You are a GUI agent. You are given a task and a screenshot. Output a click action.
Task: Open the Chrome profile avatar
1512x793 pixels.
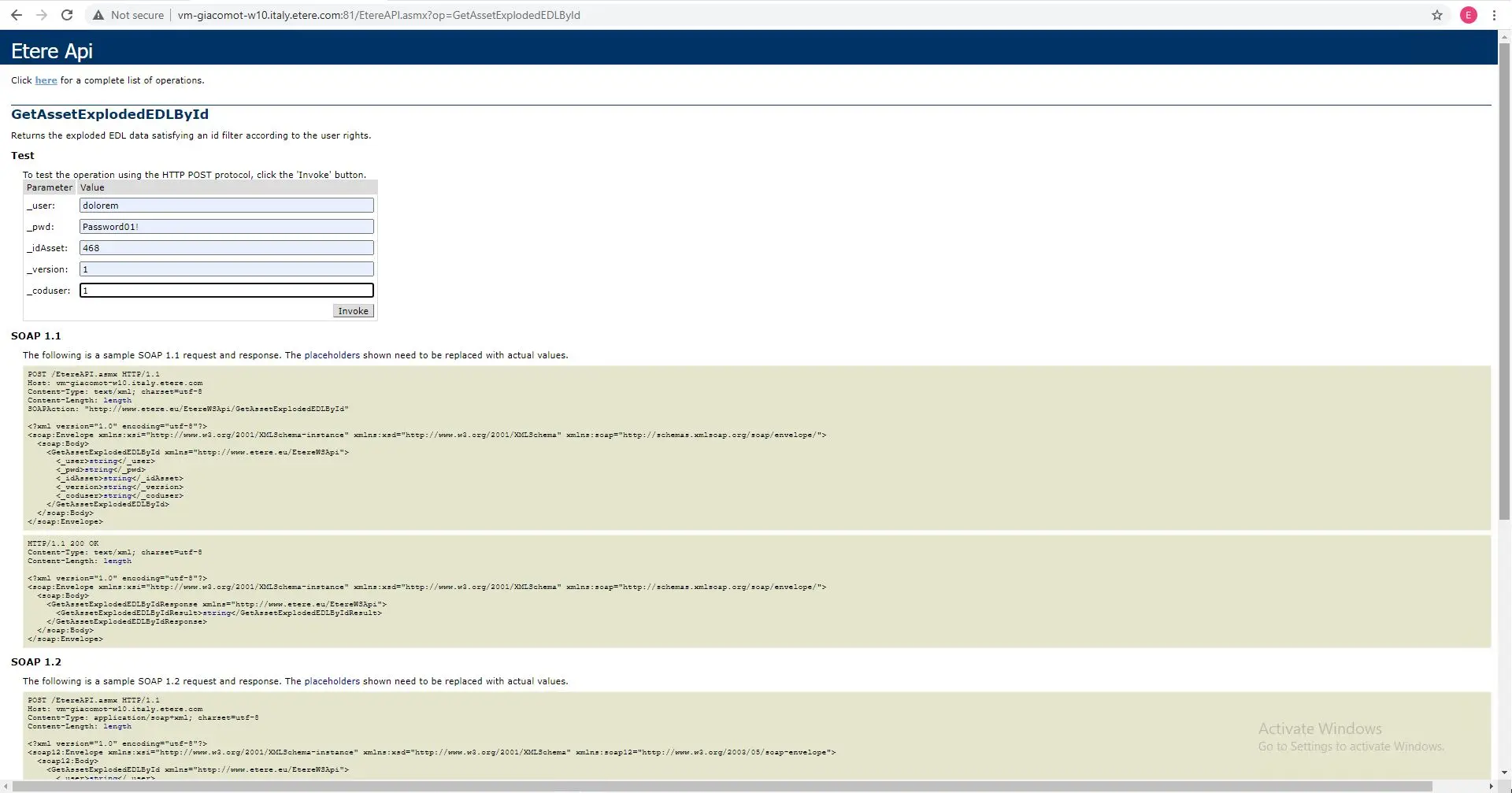(x=1469, y=15)
